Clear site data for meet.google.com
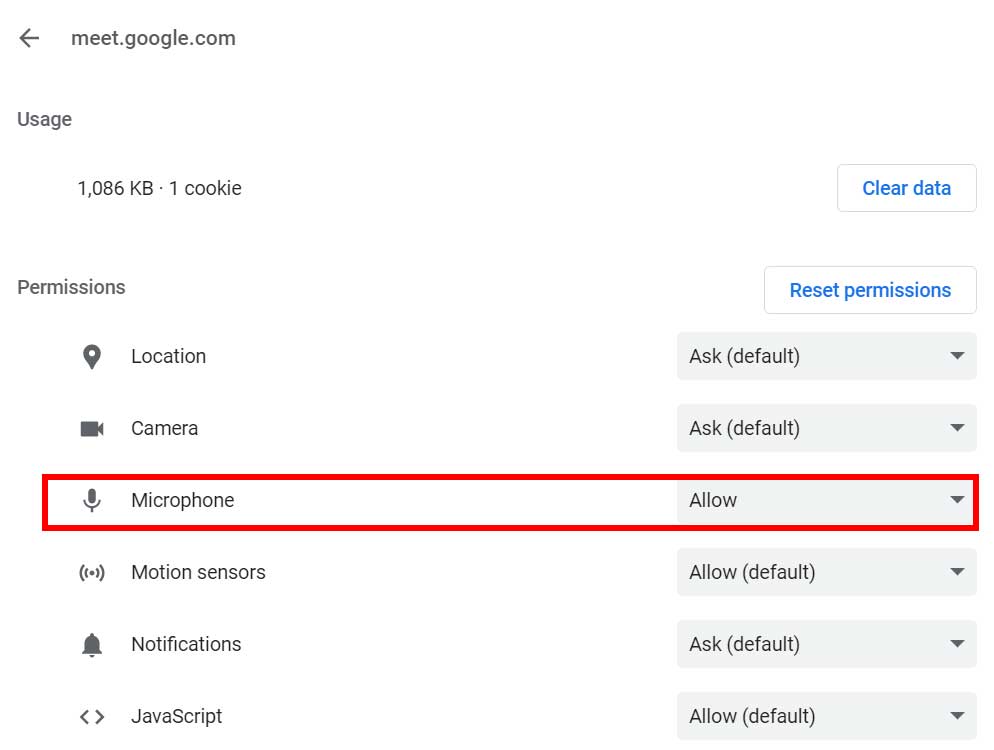994x750 pixels. [907, 188]
